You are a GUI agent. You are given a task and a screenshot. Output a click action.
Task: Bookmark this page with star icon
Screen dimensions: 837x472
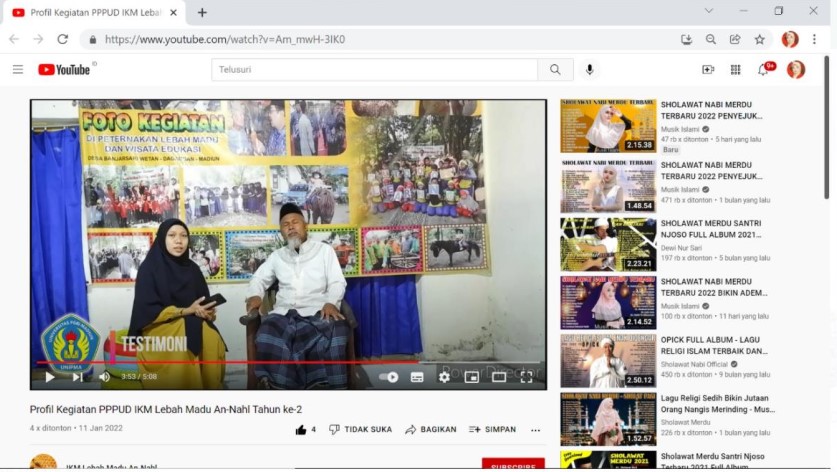760,39
